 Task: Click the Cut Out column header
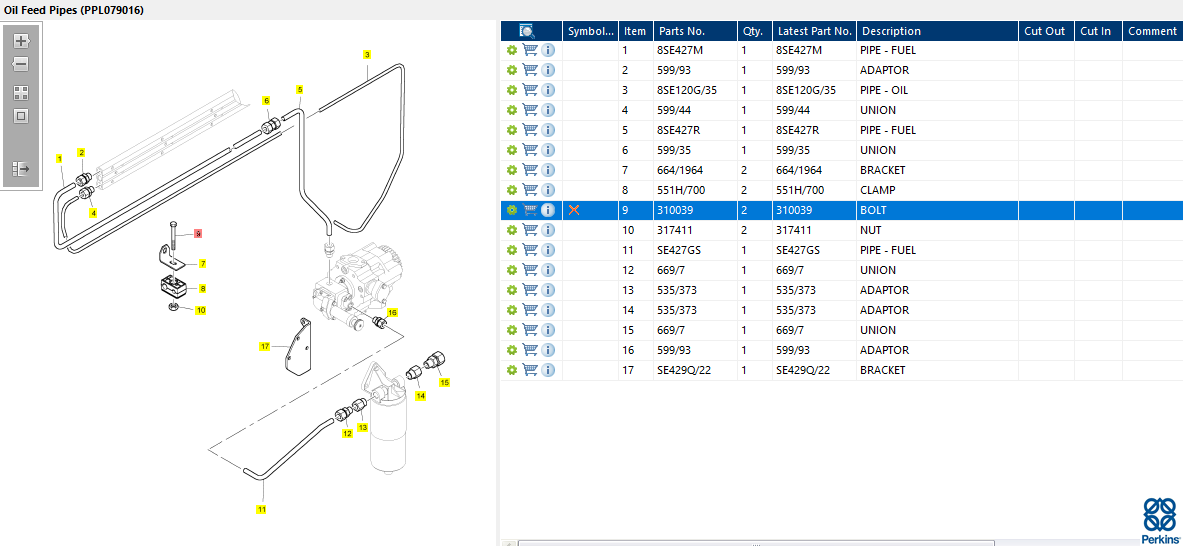coord(1046,31)
